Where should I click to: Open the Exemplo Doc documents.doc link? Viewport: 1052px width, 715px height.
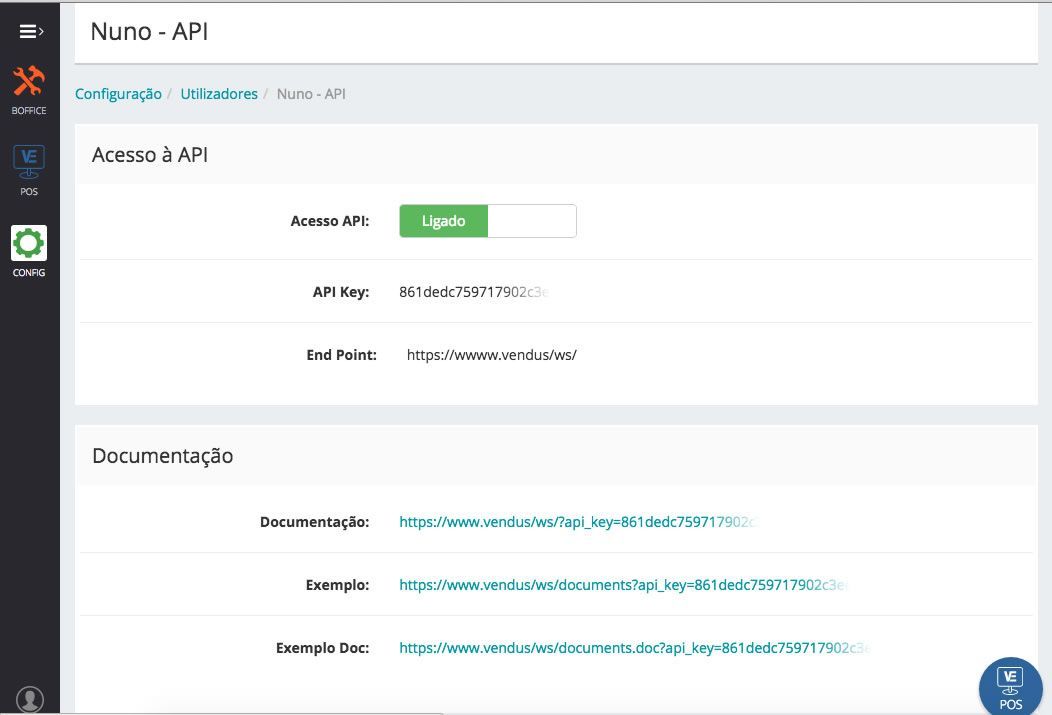[635, 648]
